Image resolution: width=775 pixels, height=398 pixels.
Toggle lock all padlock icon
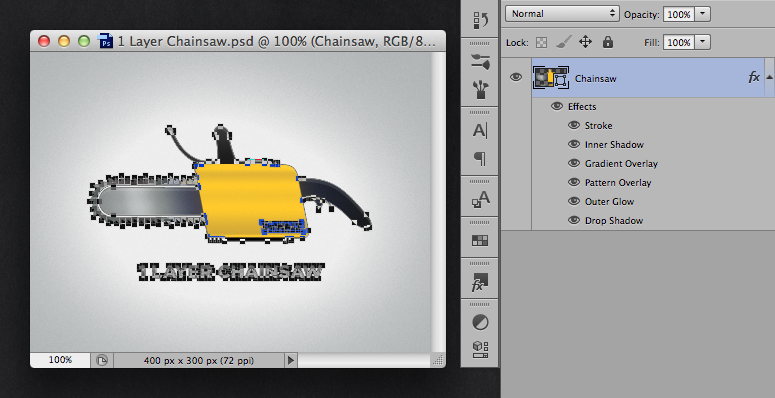(607, 42)
